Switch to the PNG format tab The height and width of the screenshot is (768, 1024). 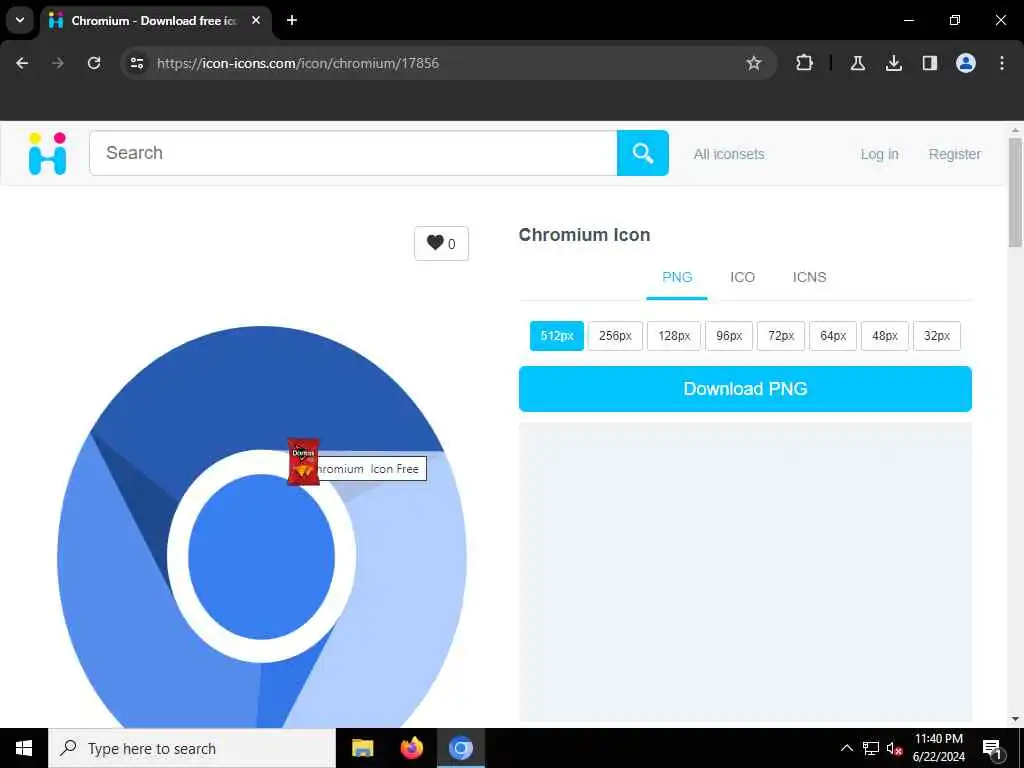click(x=677, y=277)
